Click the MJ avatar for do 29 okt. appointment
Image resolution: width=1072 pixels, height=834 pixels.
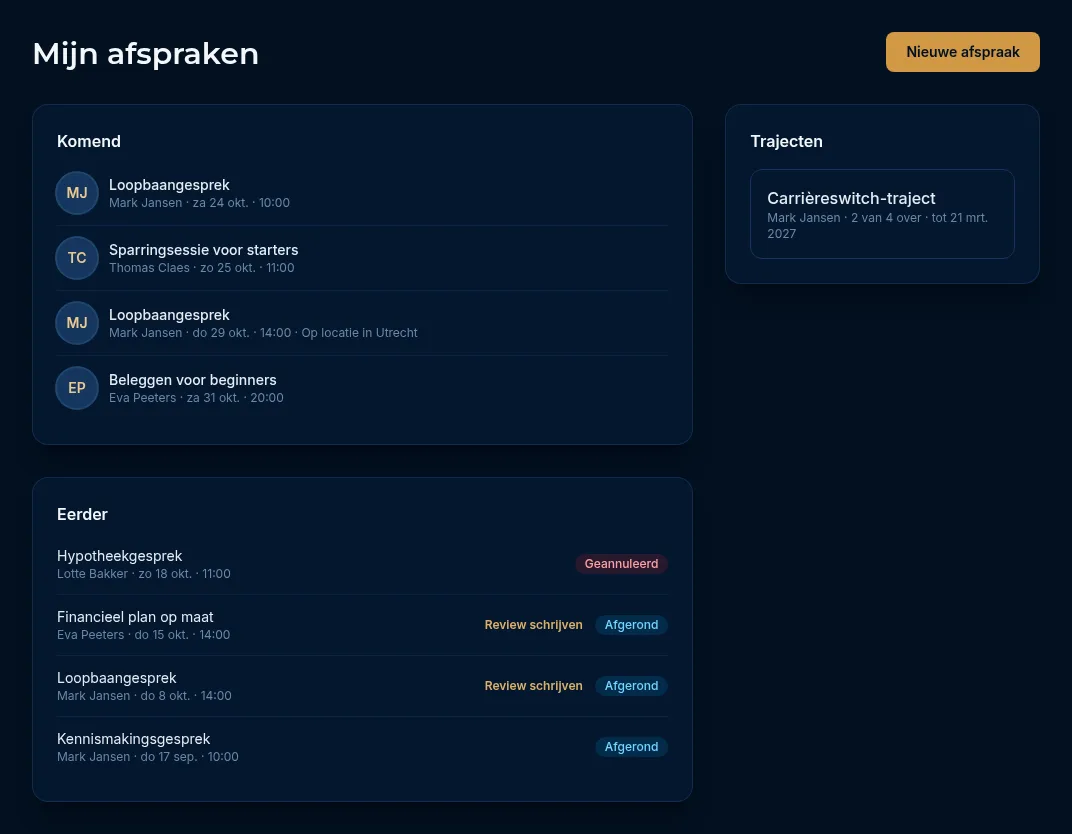[77, 323]
